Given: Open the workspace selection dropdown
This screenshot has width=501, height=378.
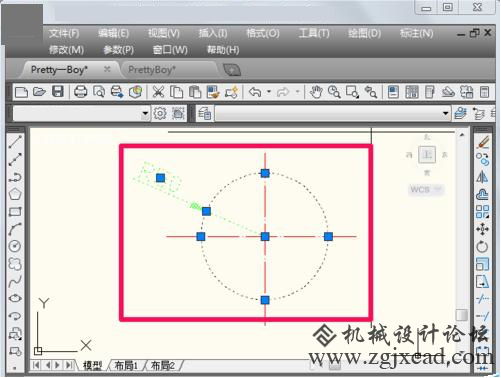Looking at the screenshot, I should click(145, 114).
